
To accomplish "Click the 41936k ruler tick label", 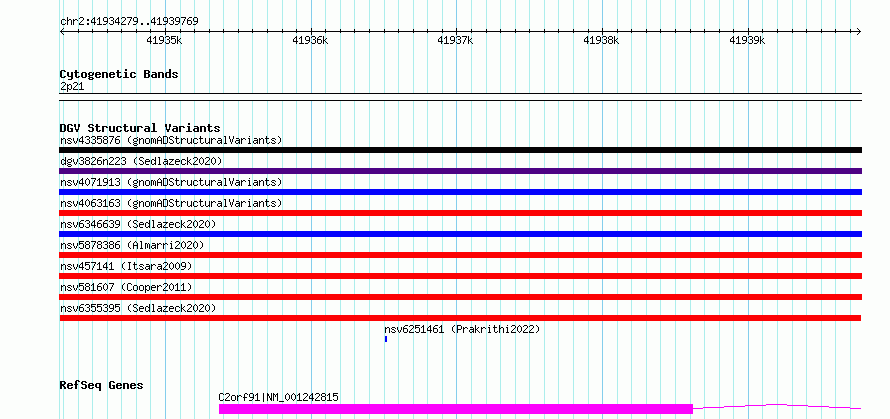I will point(310,40).
